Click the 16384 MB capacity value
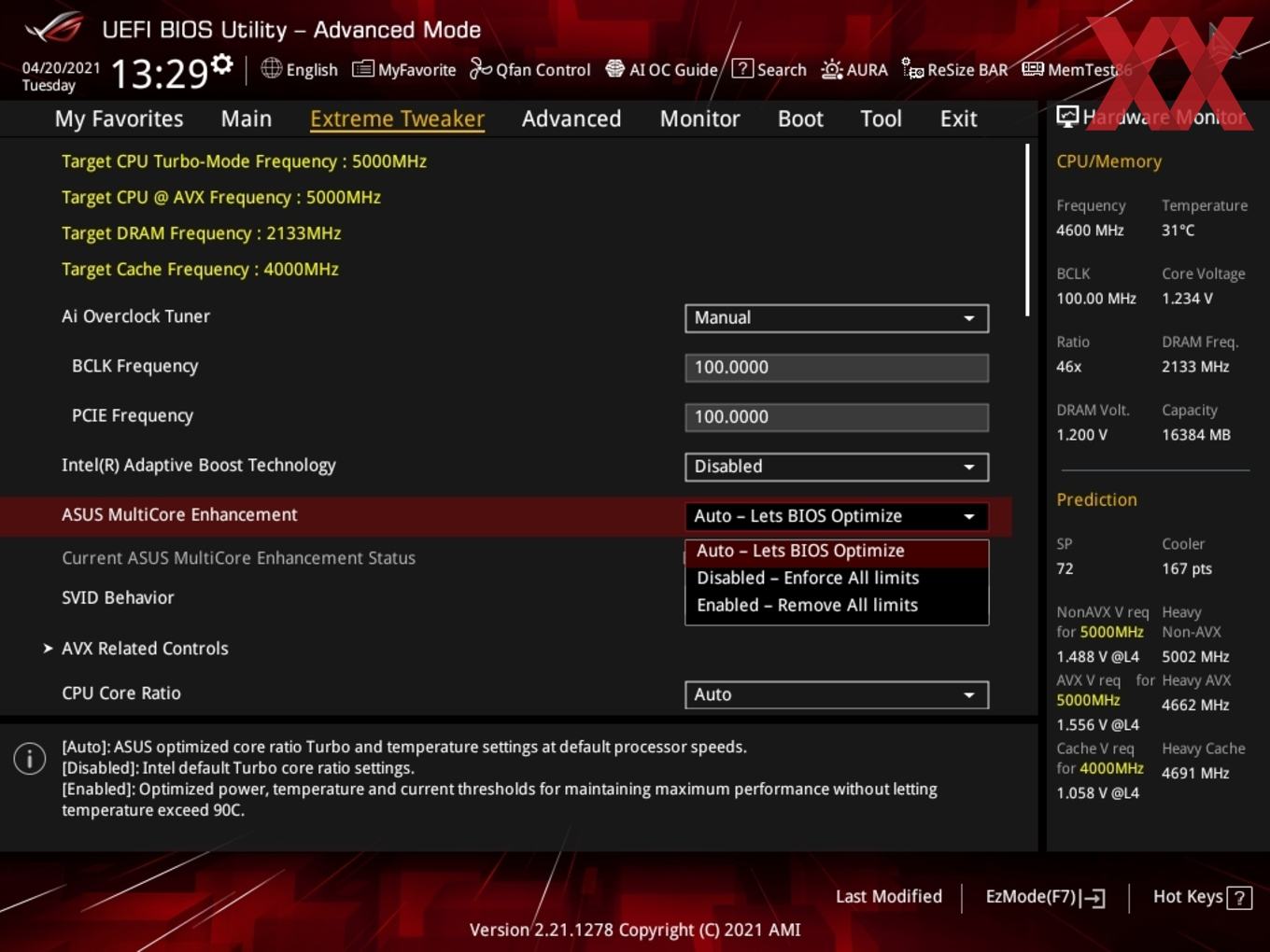The image size is (1270, 952). pos(1196,434)
